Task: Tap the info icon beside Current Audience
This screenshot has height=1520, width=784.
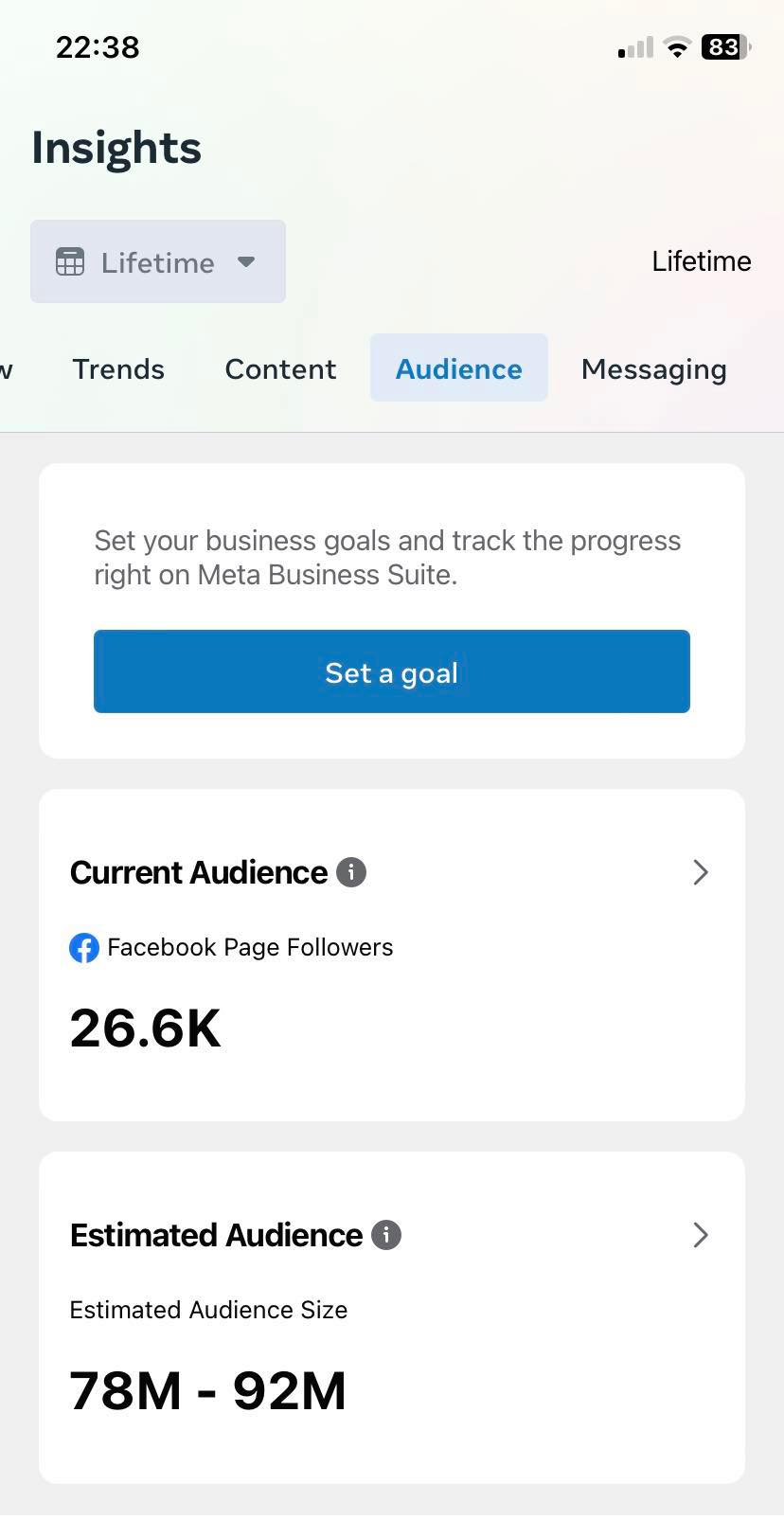Action: pos(351,872)
